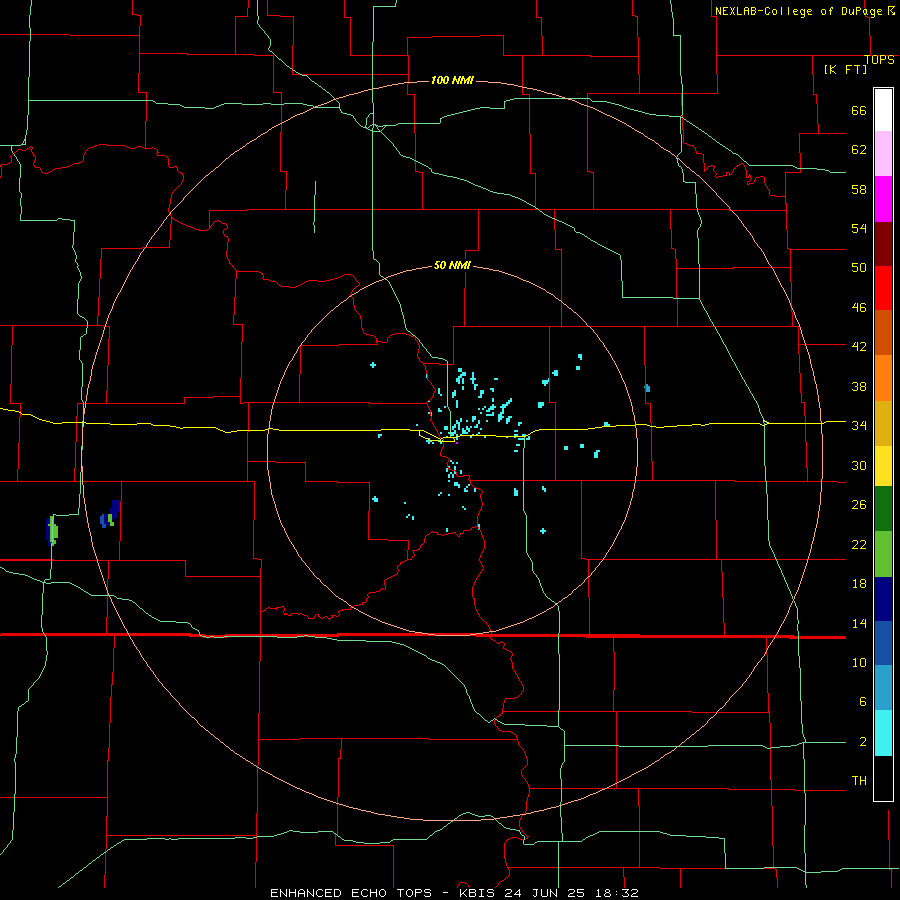Click the 42 legend value

[859, 347]
